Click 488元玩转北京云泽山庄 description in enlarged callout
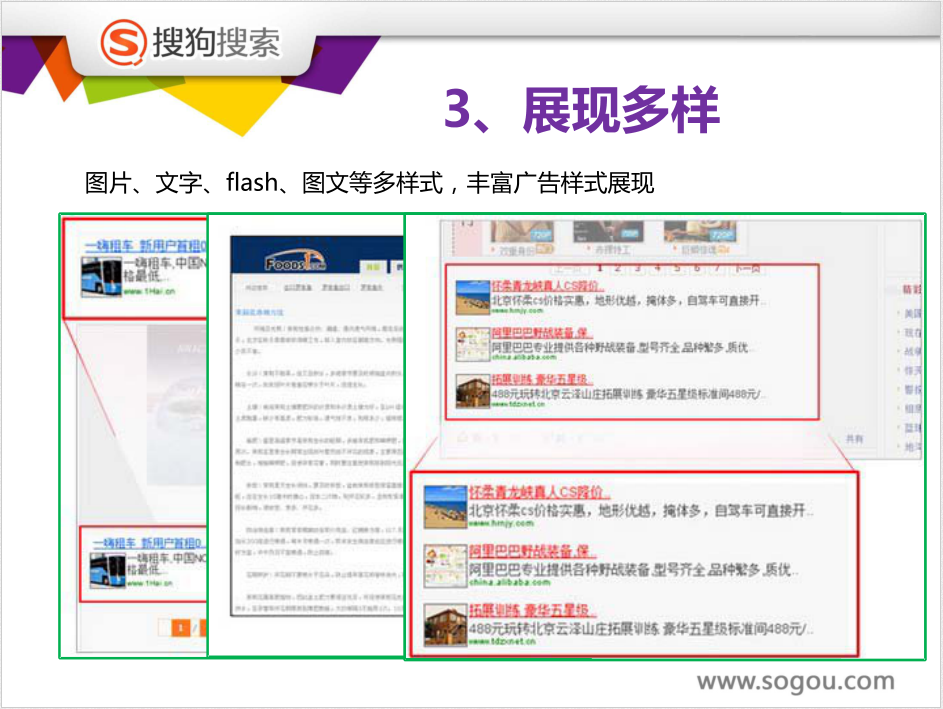943x709 pixels. [642, 628]
